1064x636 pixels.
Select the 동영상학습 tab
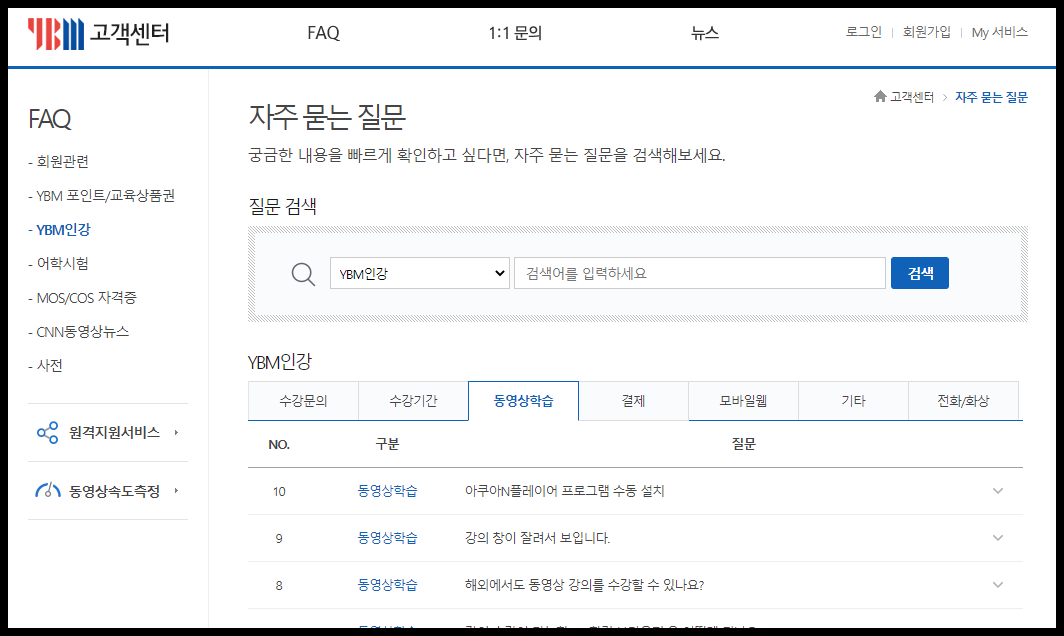523,401
